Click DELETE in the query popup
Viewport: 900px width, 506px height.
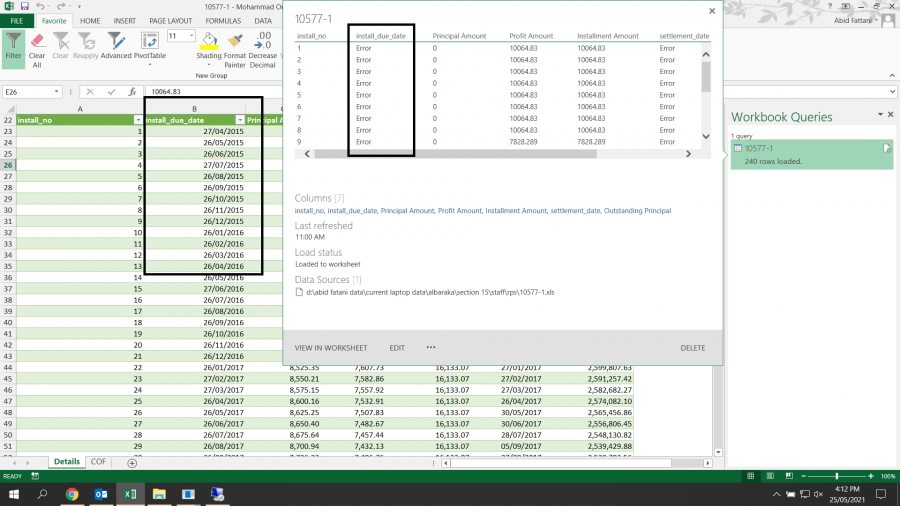[693, 348]
